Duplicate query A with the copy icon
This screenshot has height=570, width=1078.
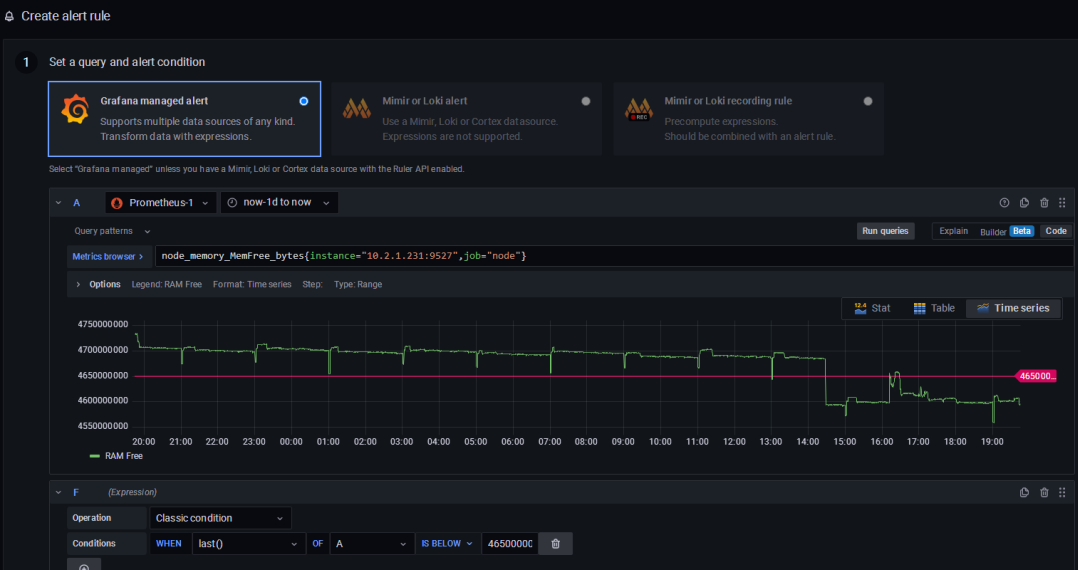[x=1024, y=203]
